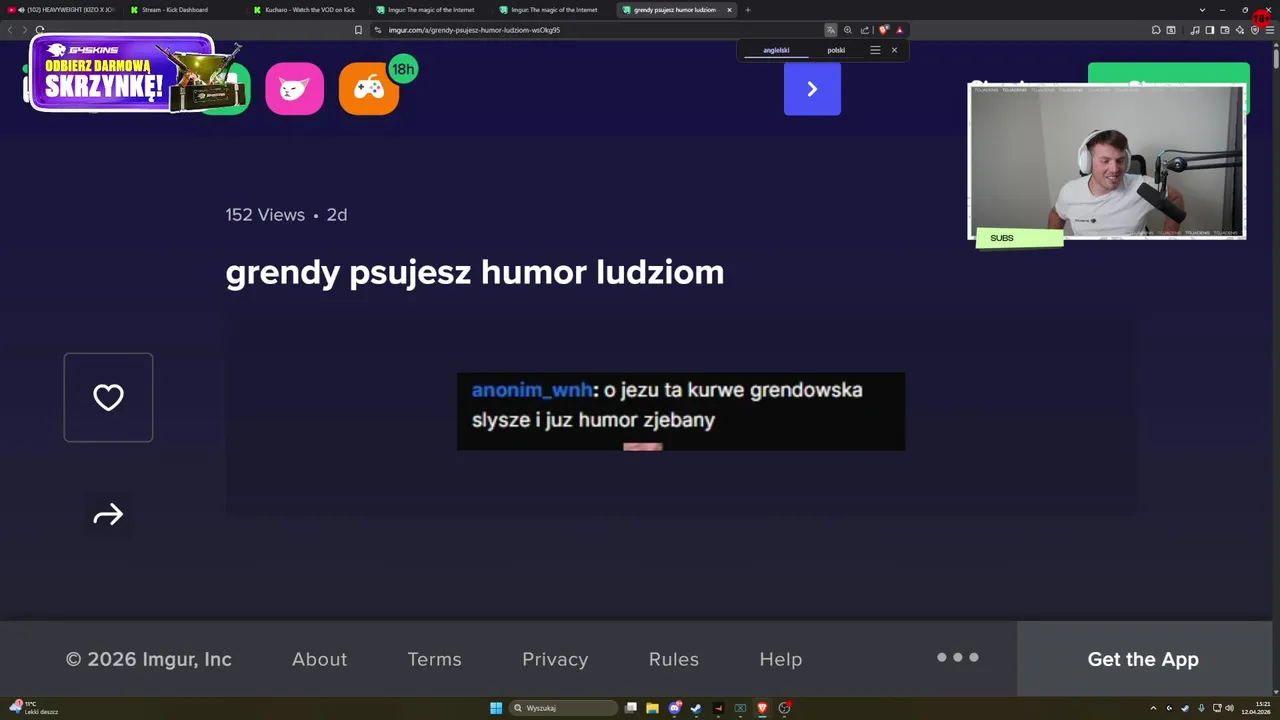Screen dimensions: 1280x720
Task: Open the orange game controller icon
Action: point(369,89)
